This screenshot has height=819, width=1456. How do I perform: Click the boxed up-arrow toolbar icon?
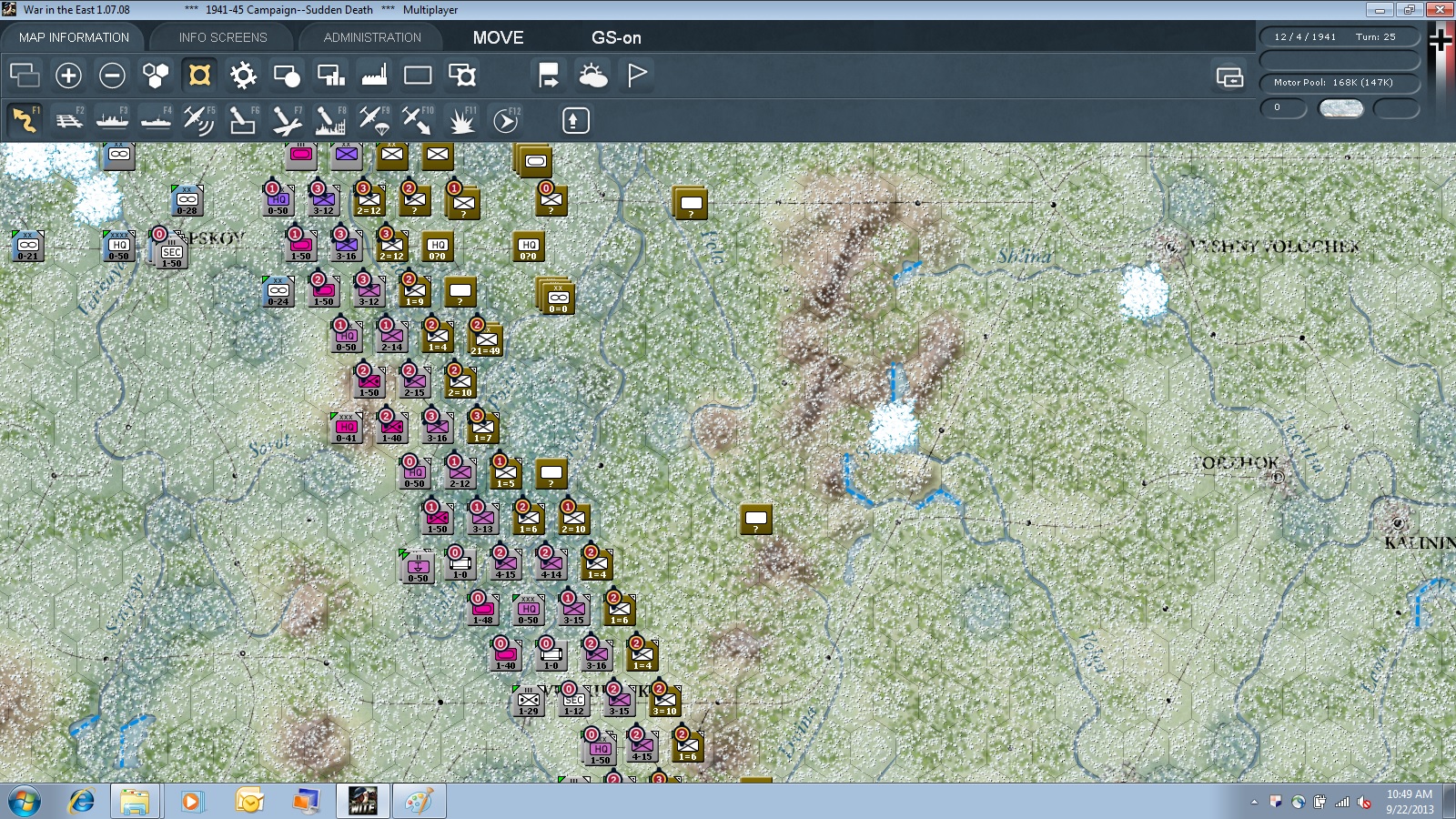click(x=575, y=120)
